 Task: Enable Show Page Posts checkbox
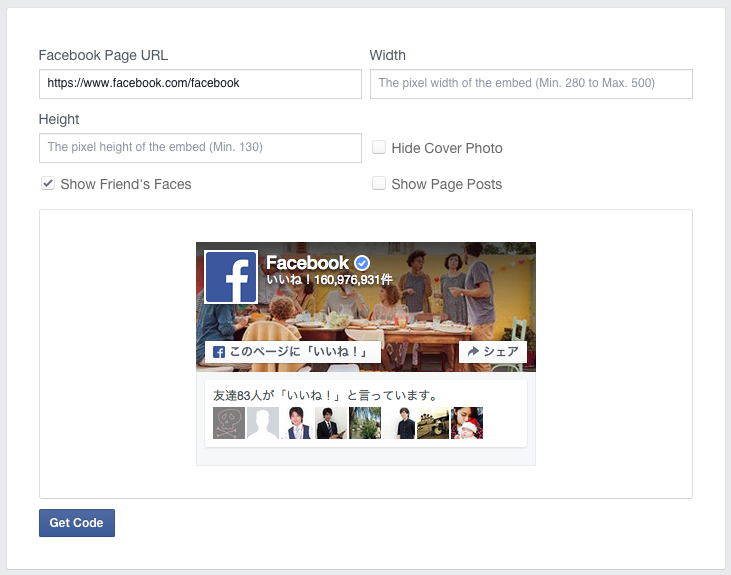coord(379,183)
